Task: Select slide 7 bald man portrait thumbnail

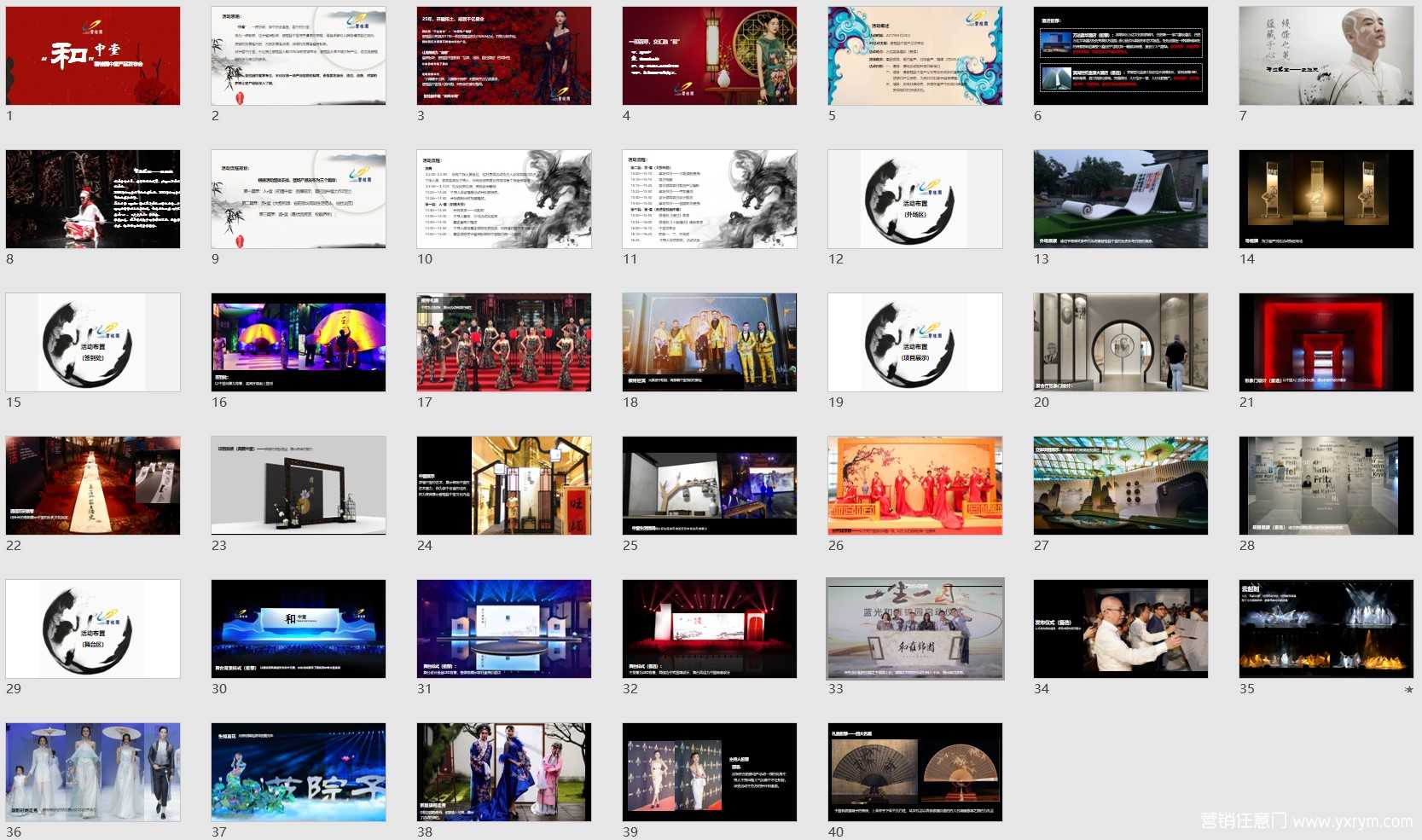Action: (x=1326, y=56)
